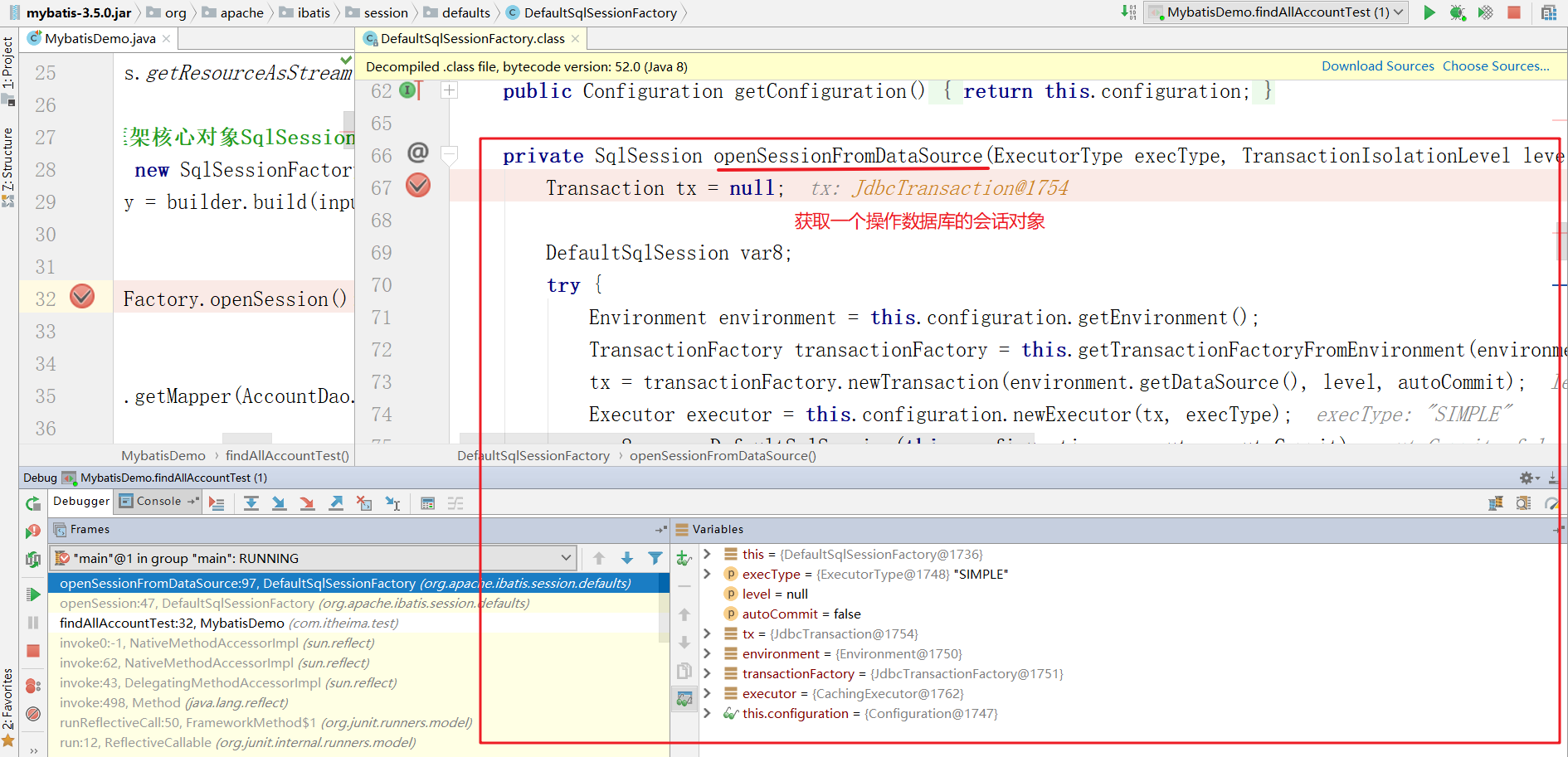This screenshot has width=1568, height=757.
Task: Collapse the openSessionFromDataSource method fold marker
Action: 449,154
